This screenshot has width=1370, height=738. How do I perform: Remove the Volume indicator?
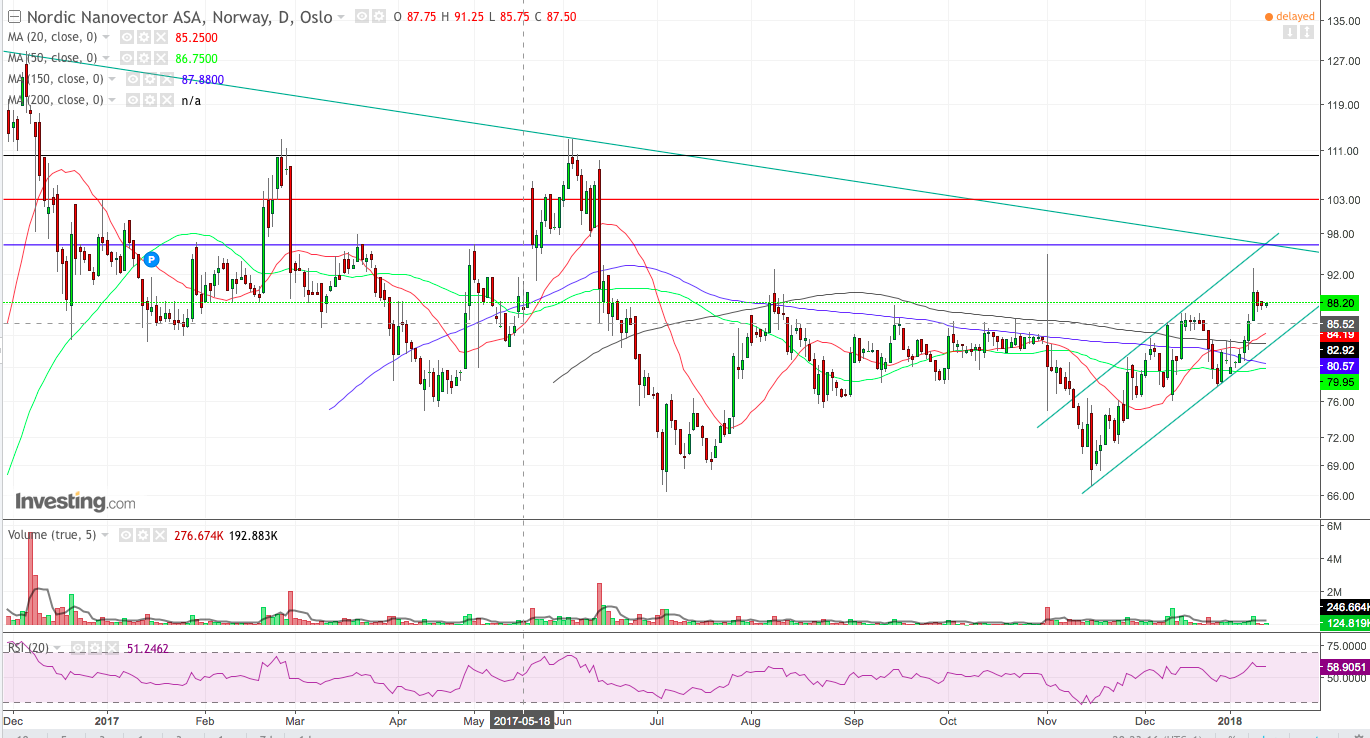tap(160, 535)
